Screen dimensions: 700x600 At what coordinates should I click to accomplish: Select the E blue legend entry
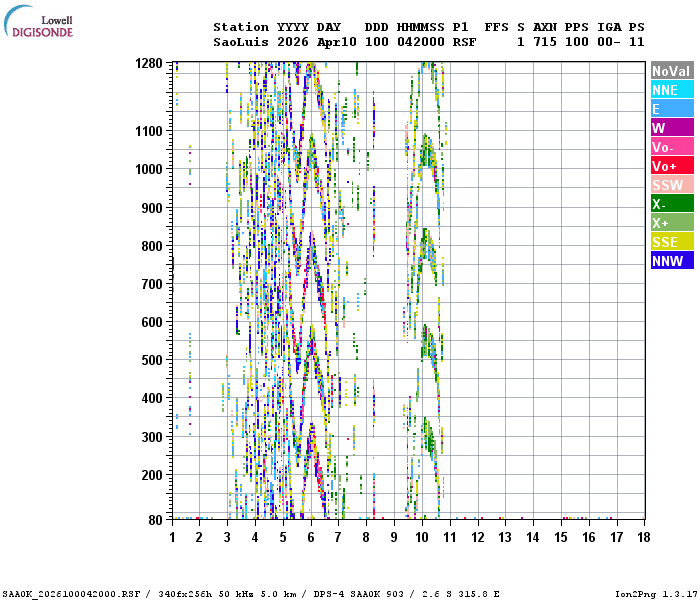671,109
